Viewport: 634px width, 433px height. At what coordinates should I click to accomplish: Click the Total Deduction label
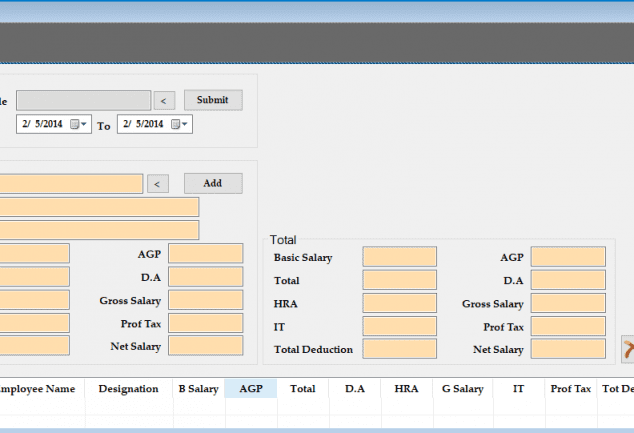pos(313,349)
